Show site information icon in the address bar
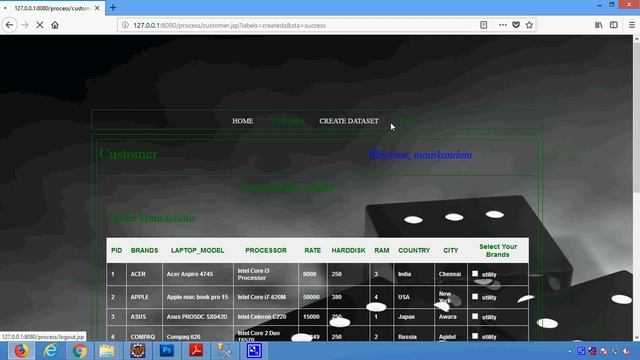The height and width of the screenshot is (360, 640). [x=125, y=25]
